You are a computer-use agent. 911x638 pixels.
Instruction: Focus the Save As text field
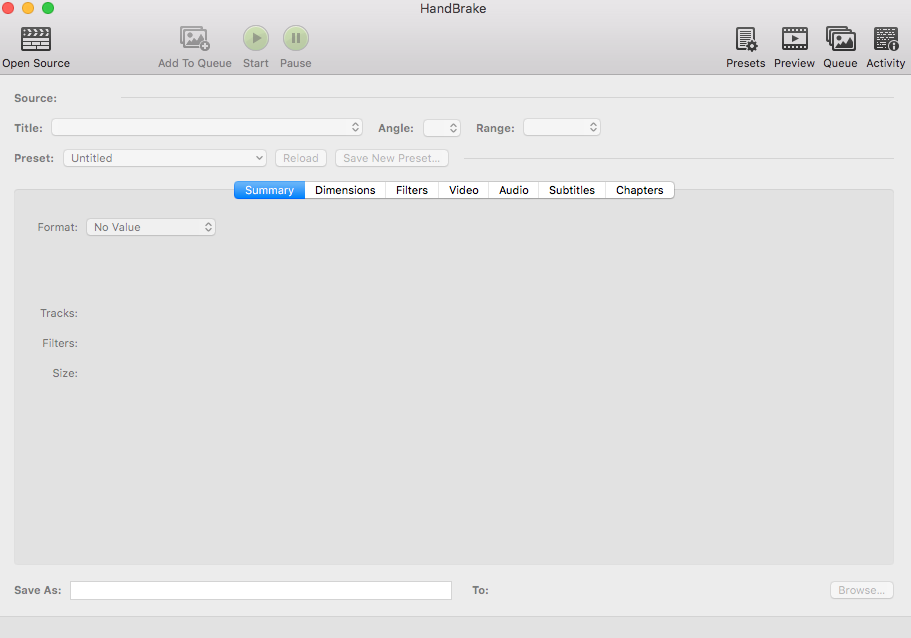(261, 590)
